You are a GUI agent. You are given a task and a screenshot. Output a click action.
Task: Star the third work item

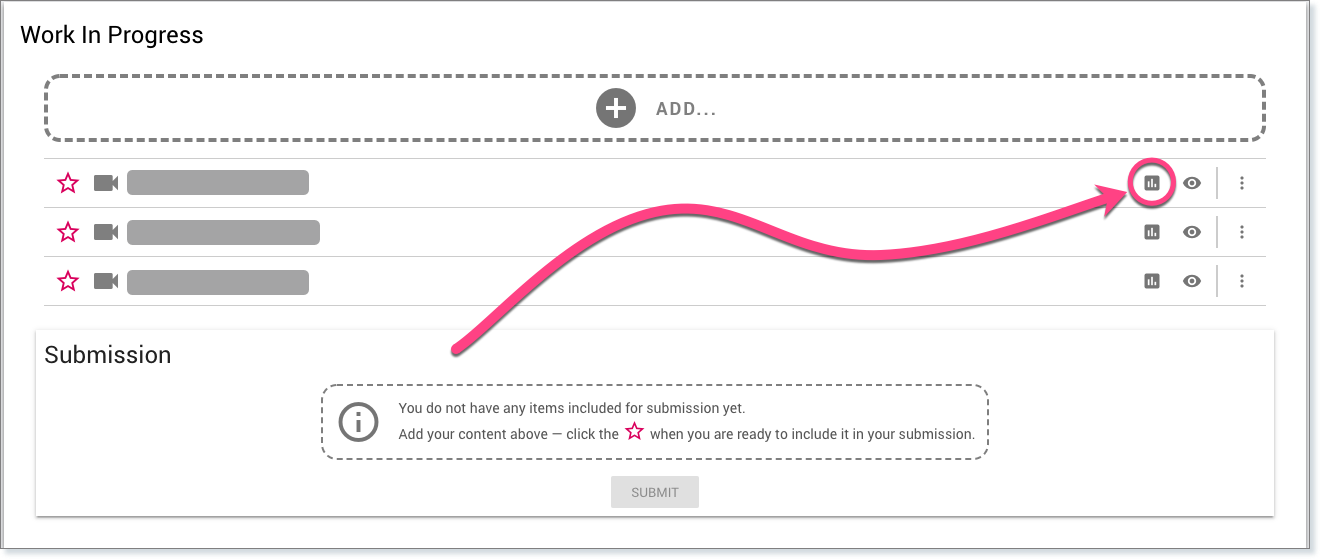pos(68,281)
